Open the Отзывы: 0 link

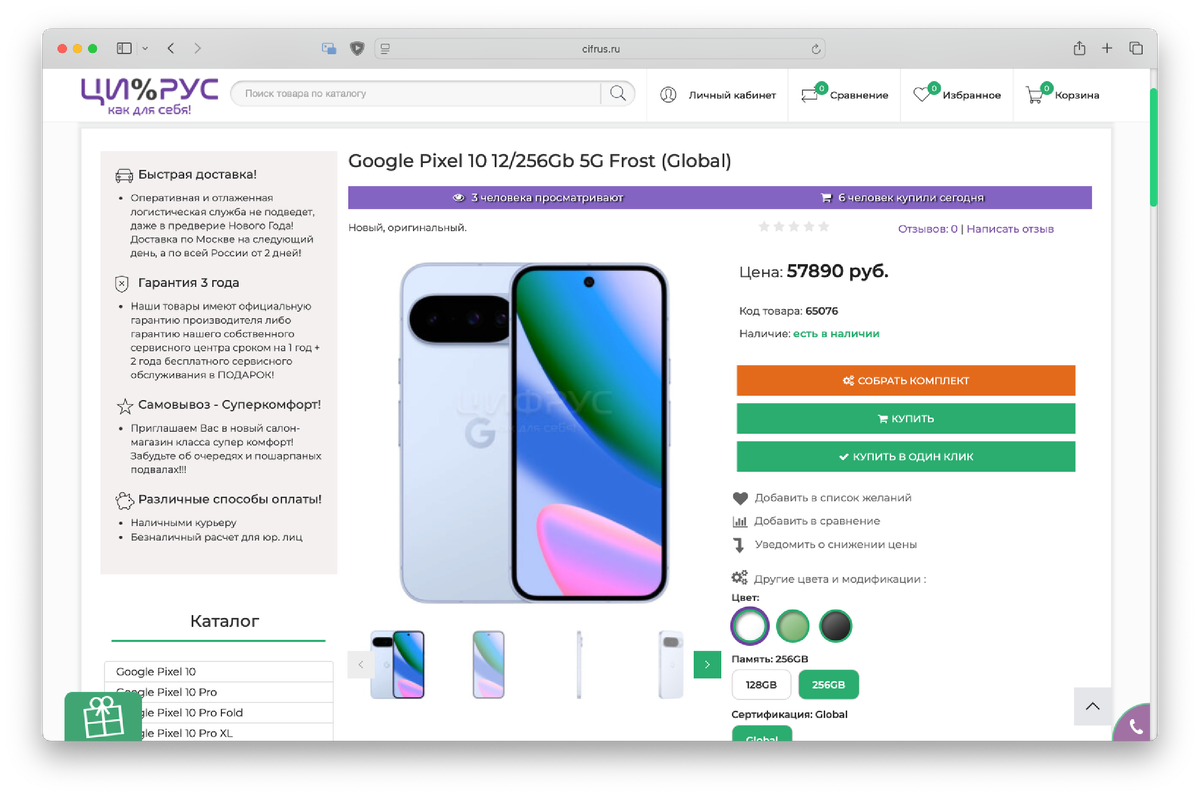click(x=928, y=229)
